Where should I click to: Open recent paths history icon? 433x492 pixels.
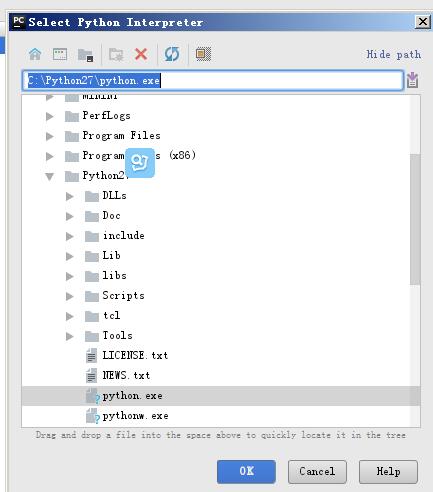click(x=412, y=80)
